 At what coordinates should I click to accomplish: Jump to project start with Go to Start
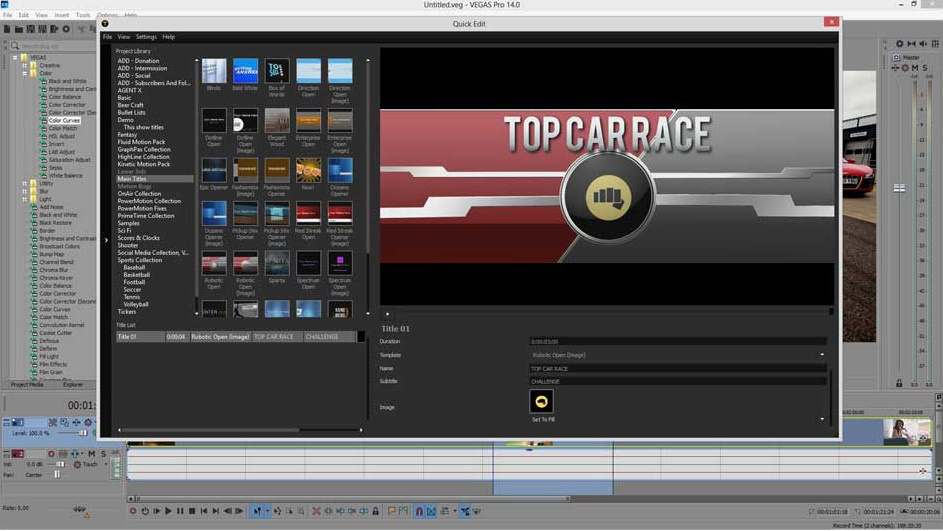click(x=204, y=511)
